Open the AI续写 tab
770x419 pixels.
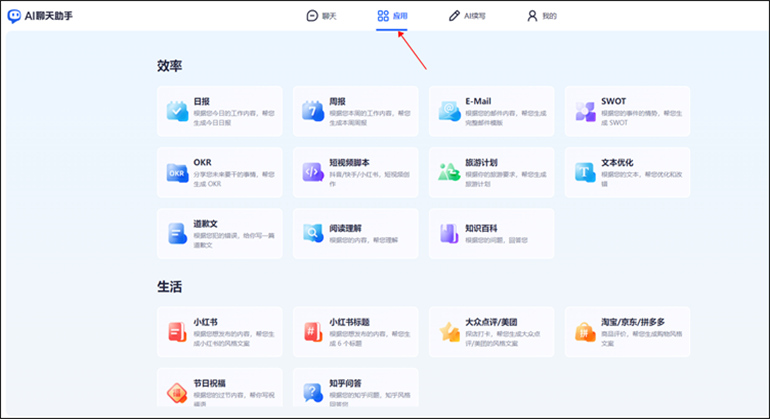467,16
